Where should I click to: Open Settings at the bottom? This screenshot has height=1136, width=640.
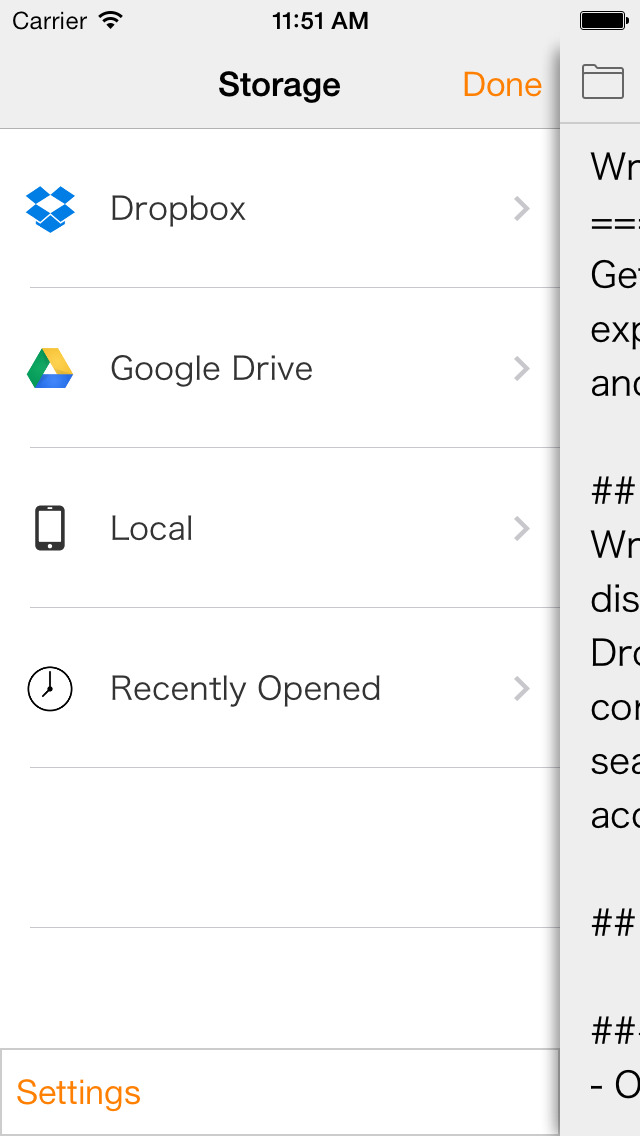click(x=78, y=1093)
